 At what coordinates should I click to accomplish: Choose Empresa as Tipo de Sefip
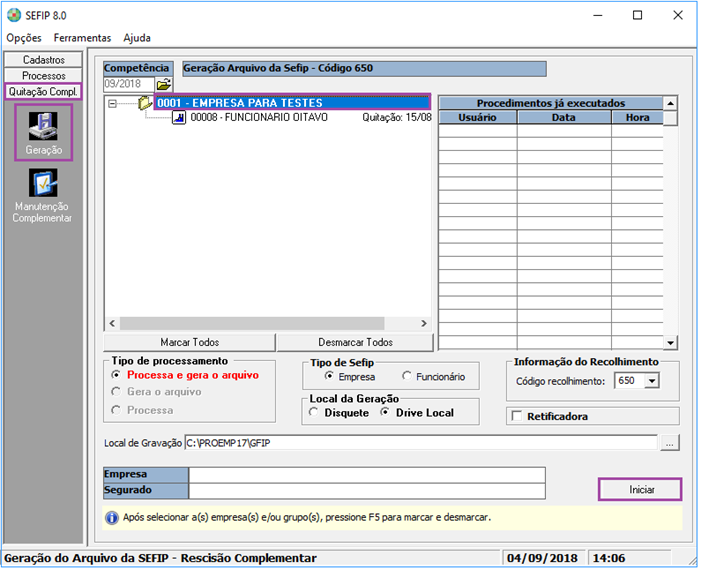pos(329,376)
